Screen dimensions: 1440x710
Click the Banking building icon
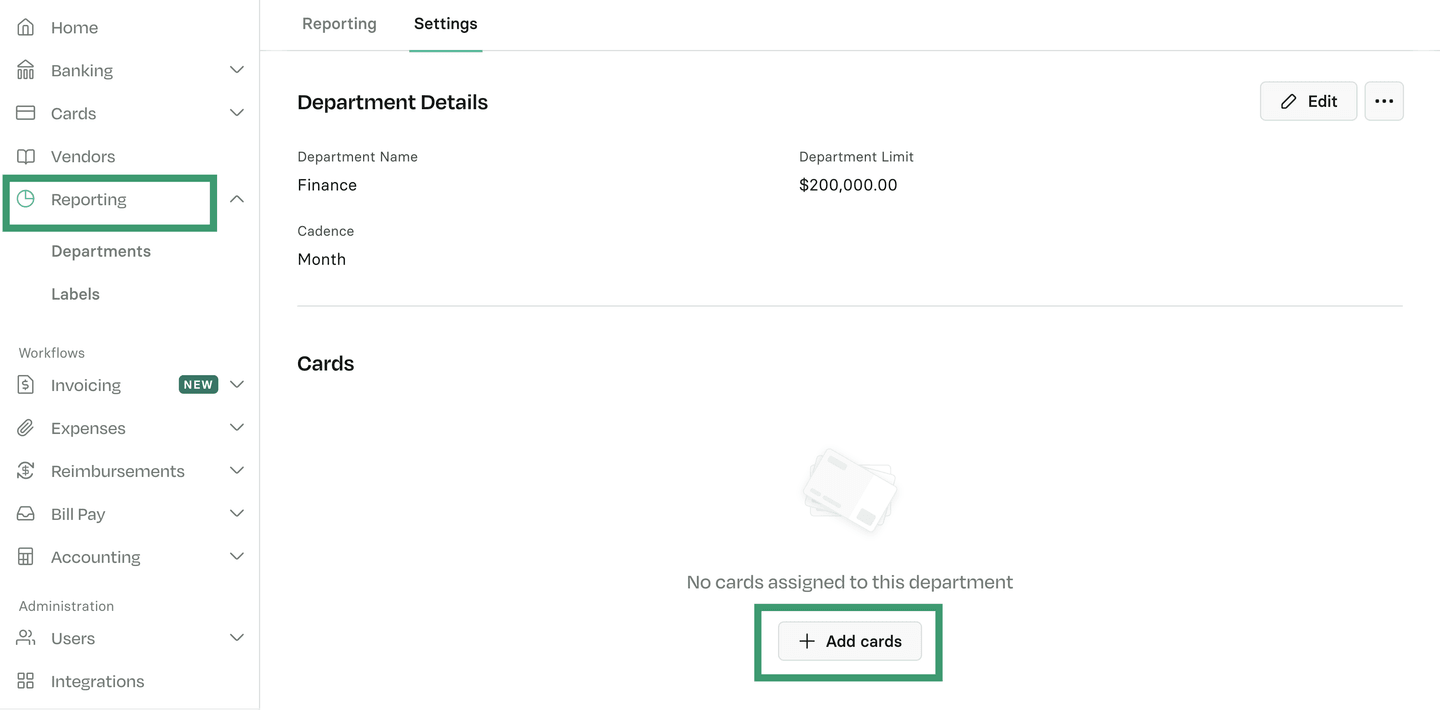[26, 70]
